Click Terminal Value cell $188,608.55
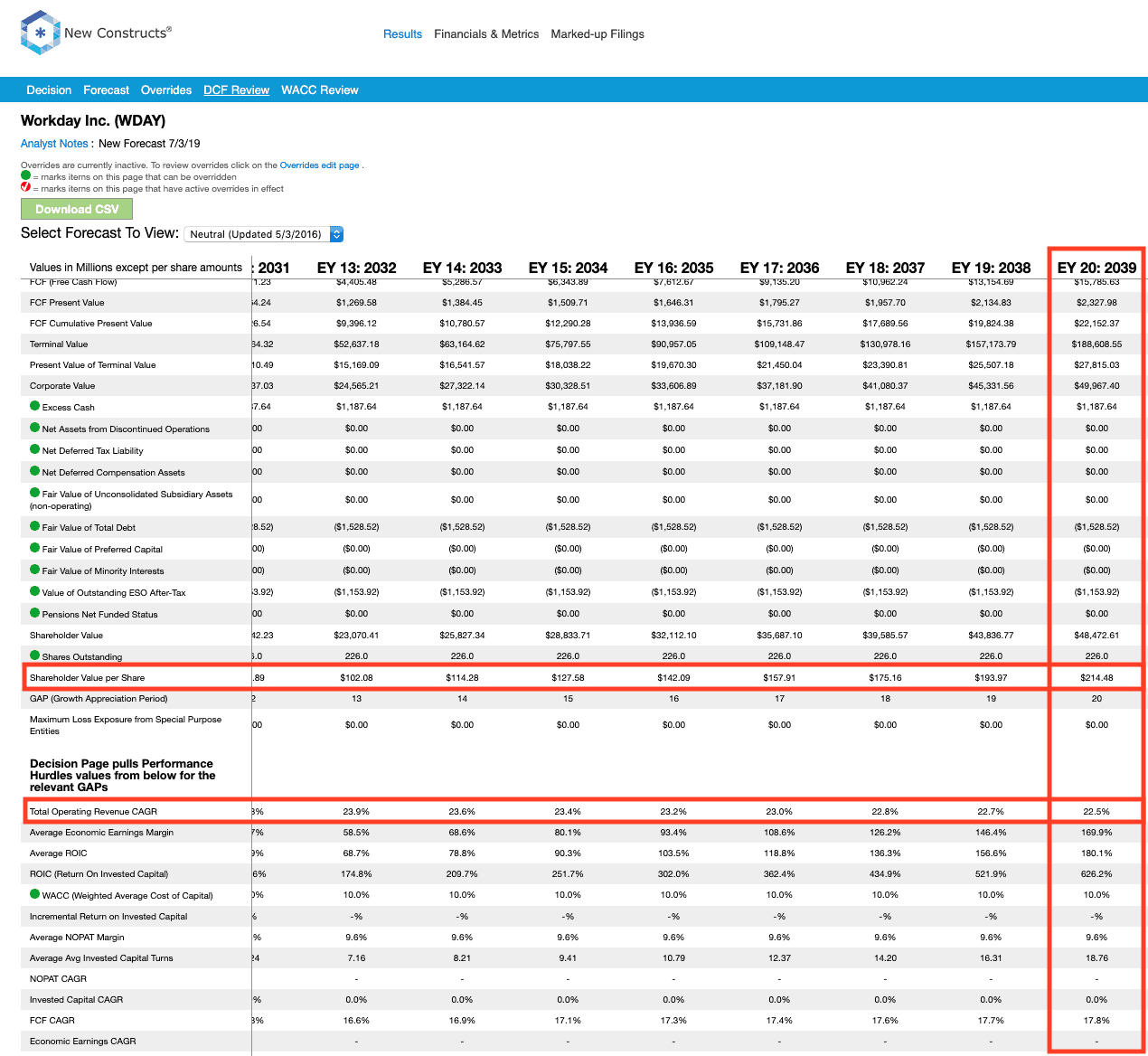The width and height of the screenshot is (1148, 1056). (1096, 344)
